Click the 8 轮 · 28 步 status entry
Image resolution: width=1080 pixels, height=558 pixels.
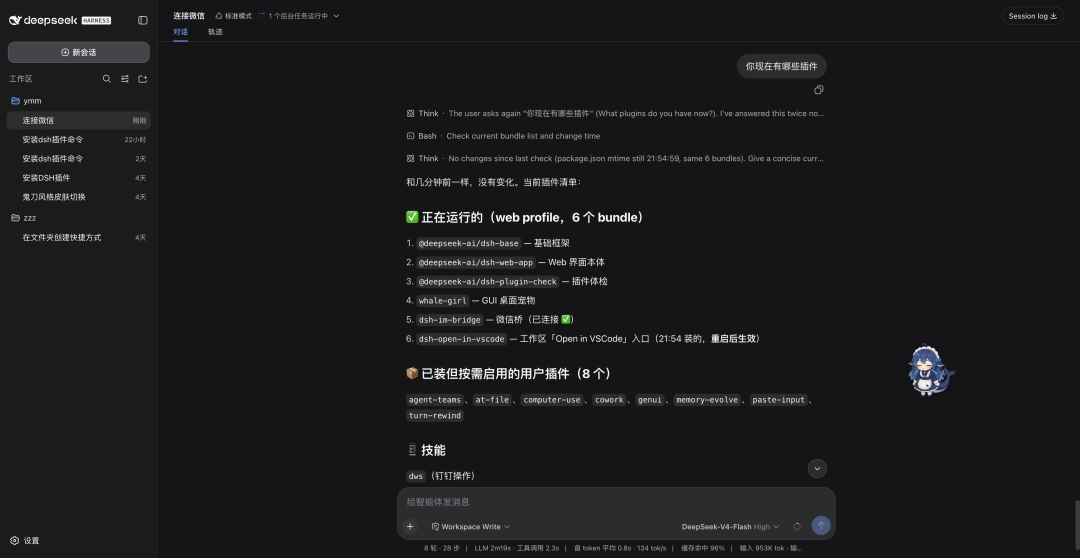(x=441, y=548)
